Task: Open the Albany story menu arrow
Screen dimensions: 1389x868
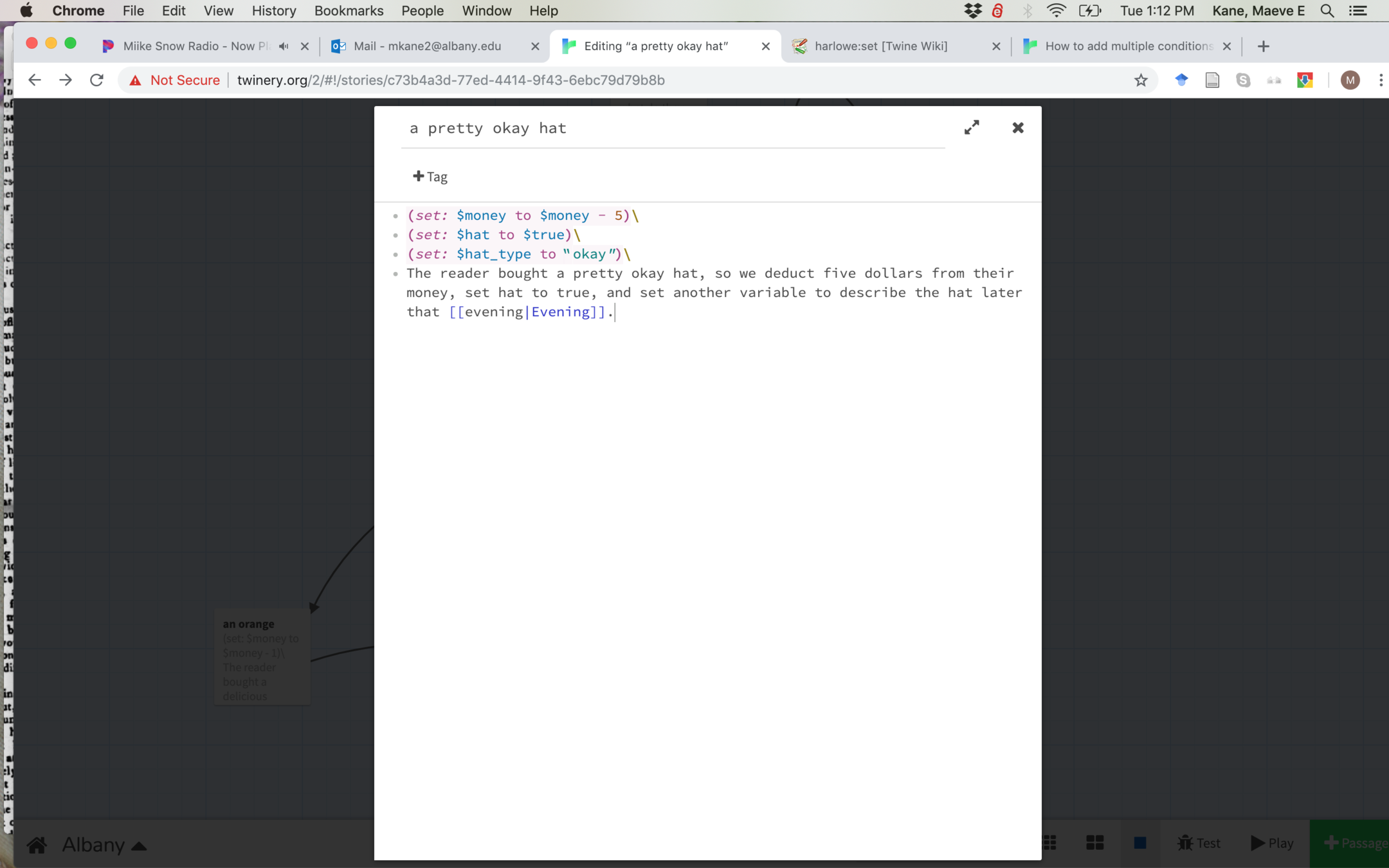Action: (139, 846)
